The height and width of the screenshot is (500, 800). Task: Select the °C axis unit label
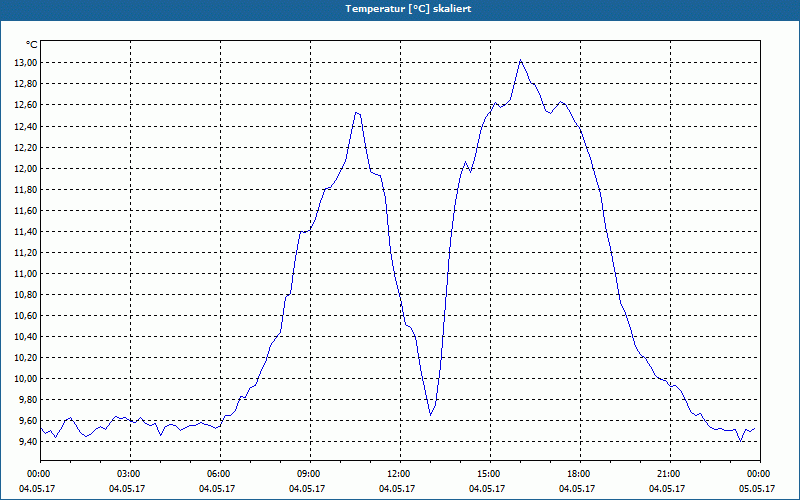click(32, 45)
